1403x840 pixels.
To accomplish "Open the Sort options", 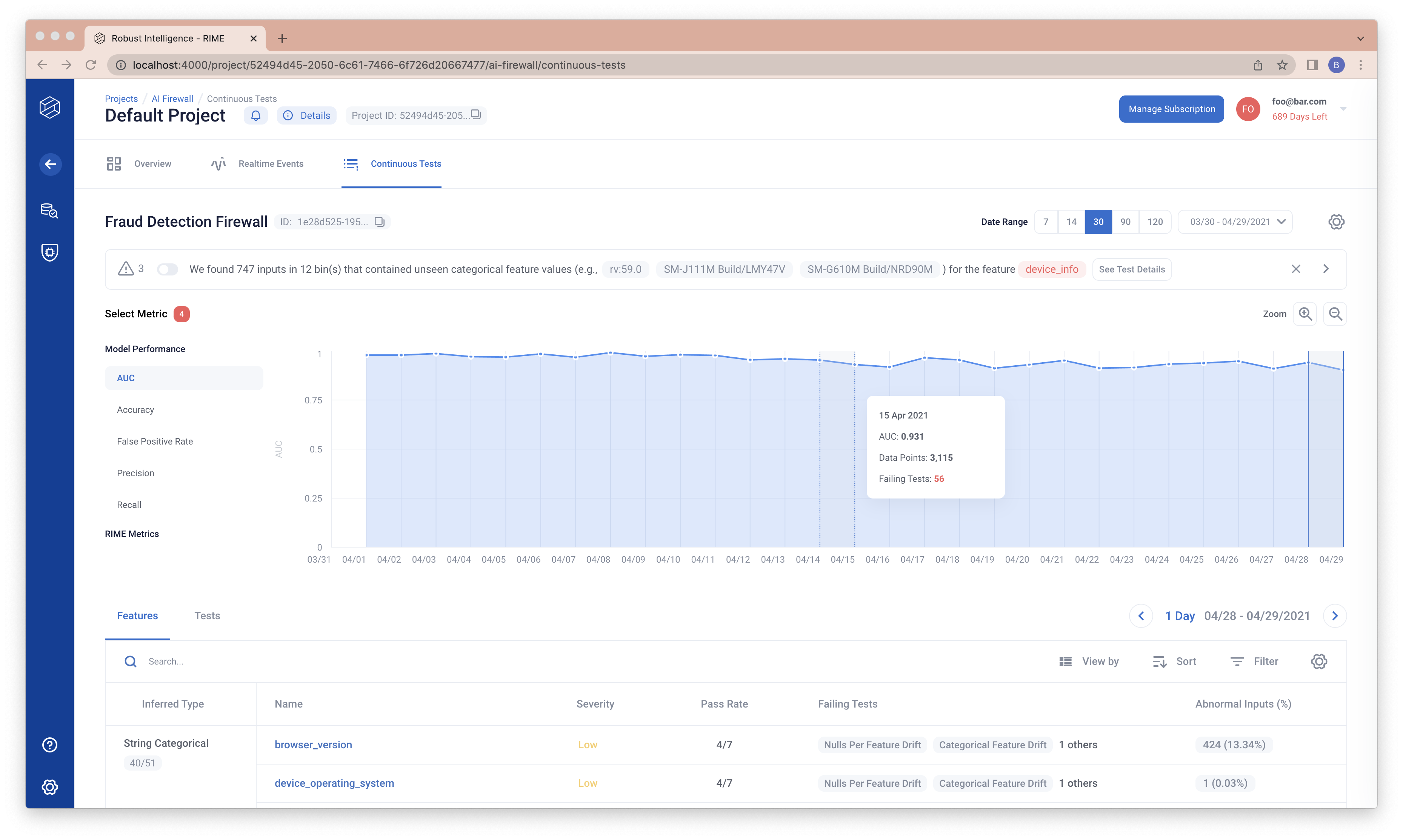I will point(1175,661).
